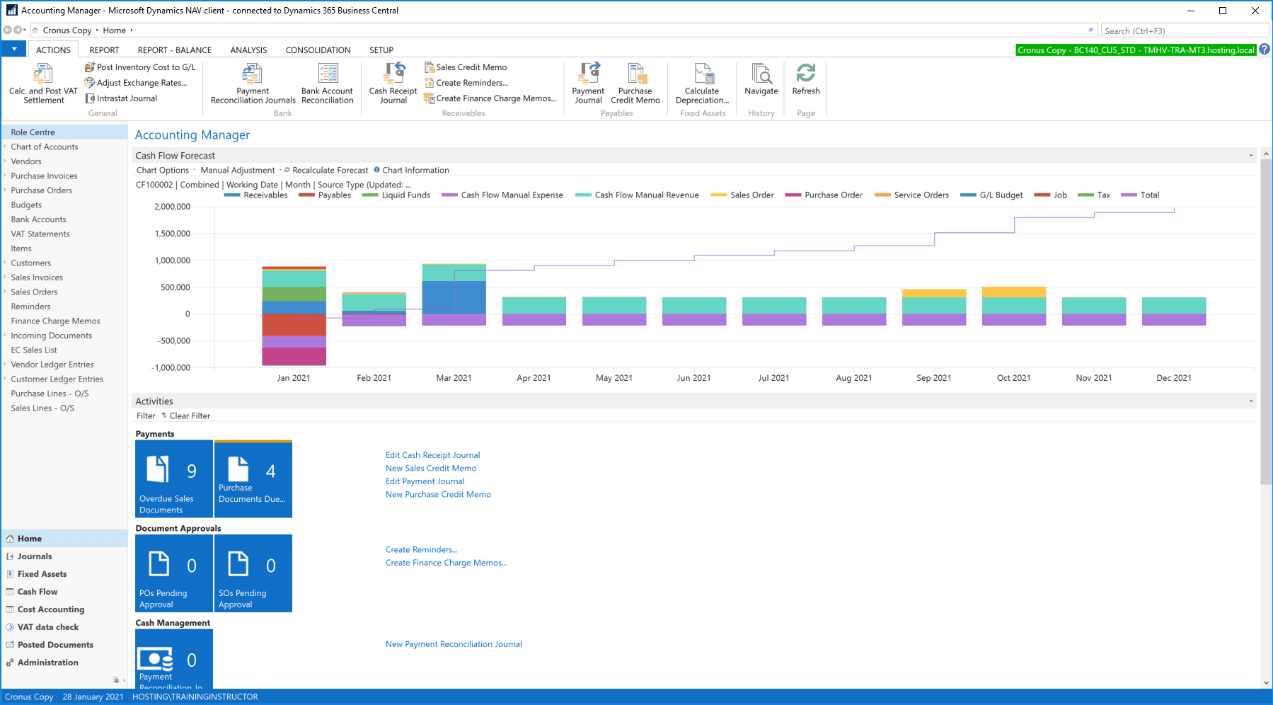Image resolution: width=1273 pixels, height=705 pixels.
Task: Click the Receivables legend color swatch
Action: pyautogui.click(x=232, y=195)
